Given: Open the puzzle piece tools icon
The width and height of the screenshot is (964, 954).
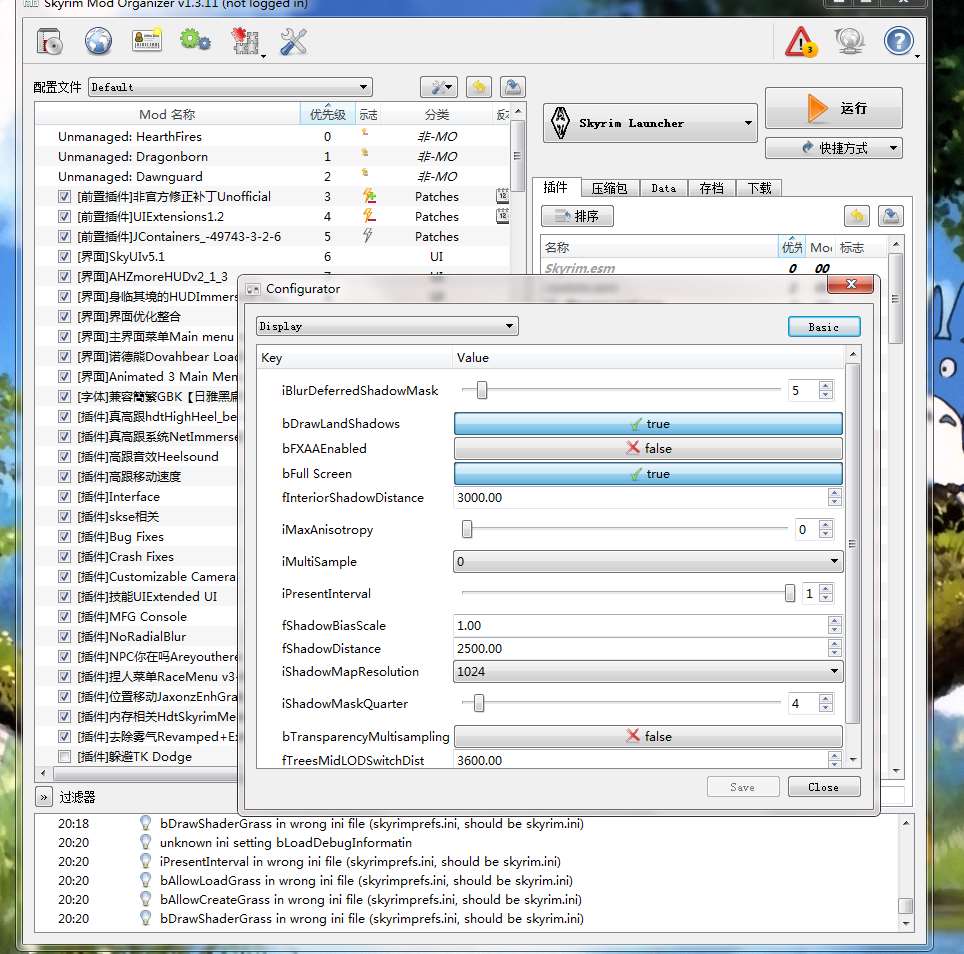Looking at the screenshot, I should click(x=245, y=42).
